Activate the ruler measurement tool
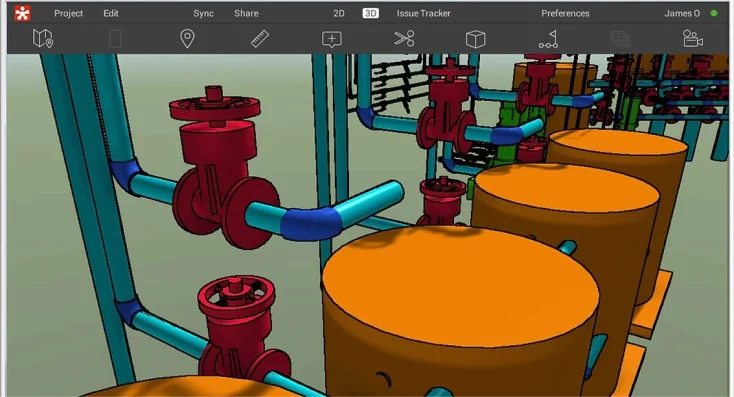 [x=259, y=39]
